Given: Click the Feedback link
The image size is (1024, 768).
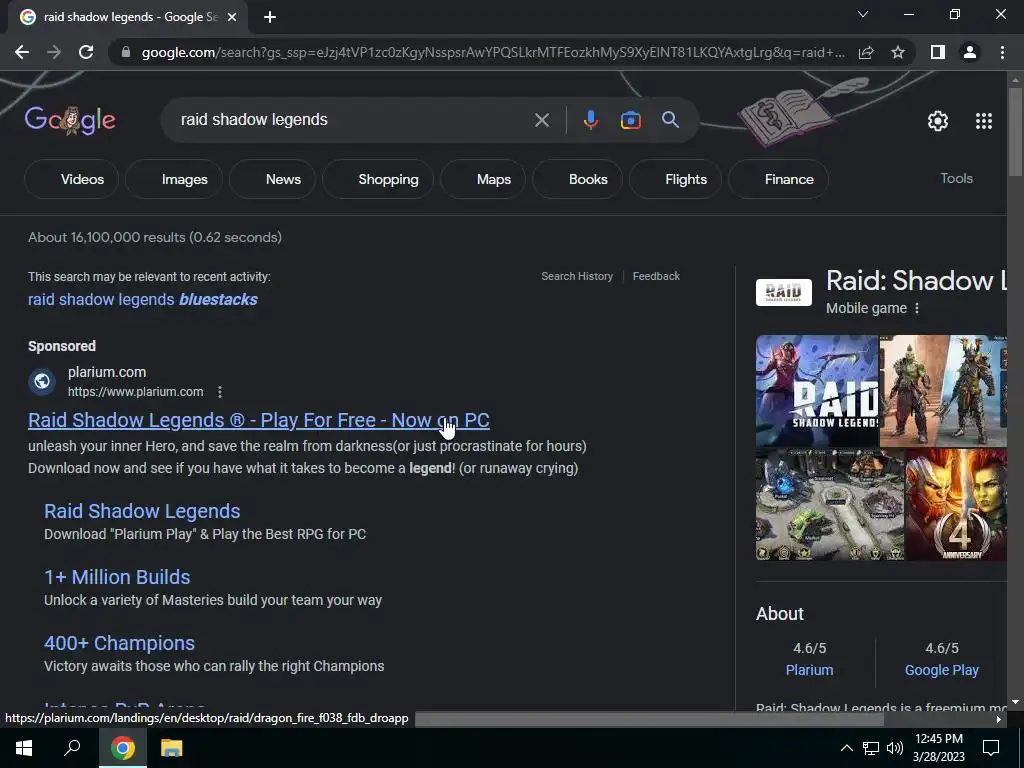Looking at the screenshot, I should [x=656, y=276].
